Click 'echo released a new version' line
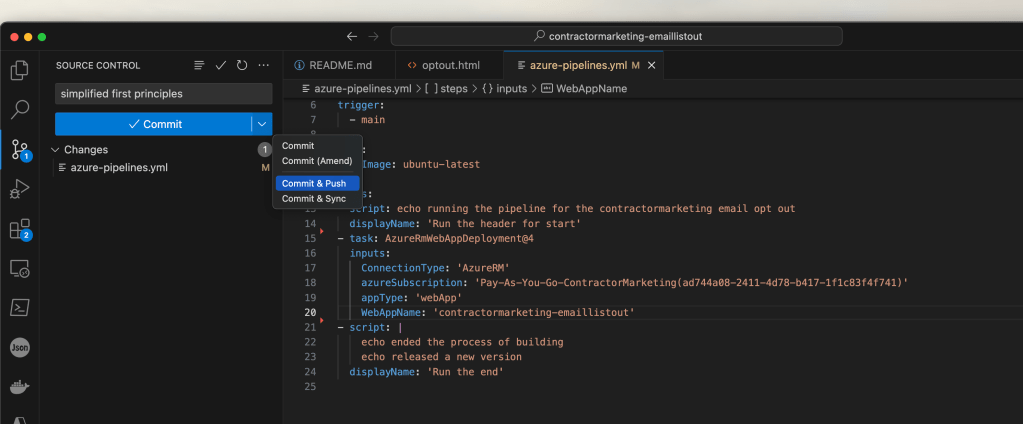This screenshot has width=1023, height=424. click(441, 357)
